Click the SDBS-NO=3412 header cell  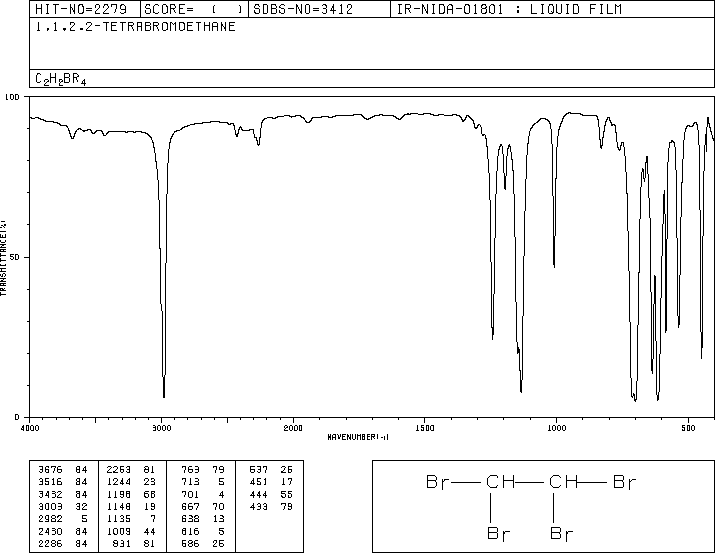click(x=318, y=9)
